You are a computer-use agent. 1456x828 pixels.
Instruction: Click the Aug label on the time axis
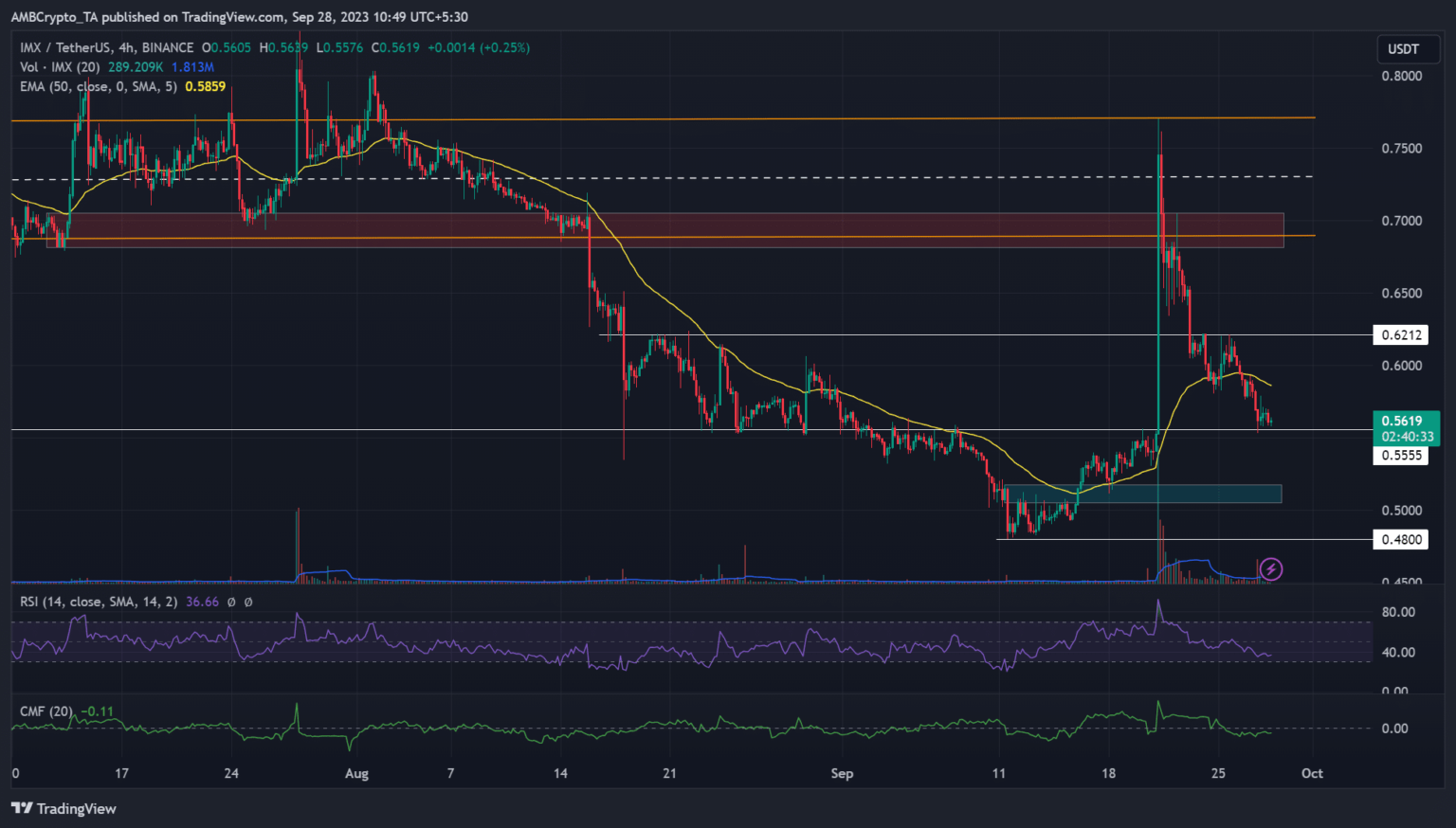point(356,773)
